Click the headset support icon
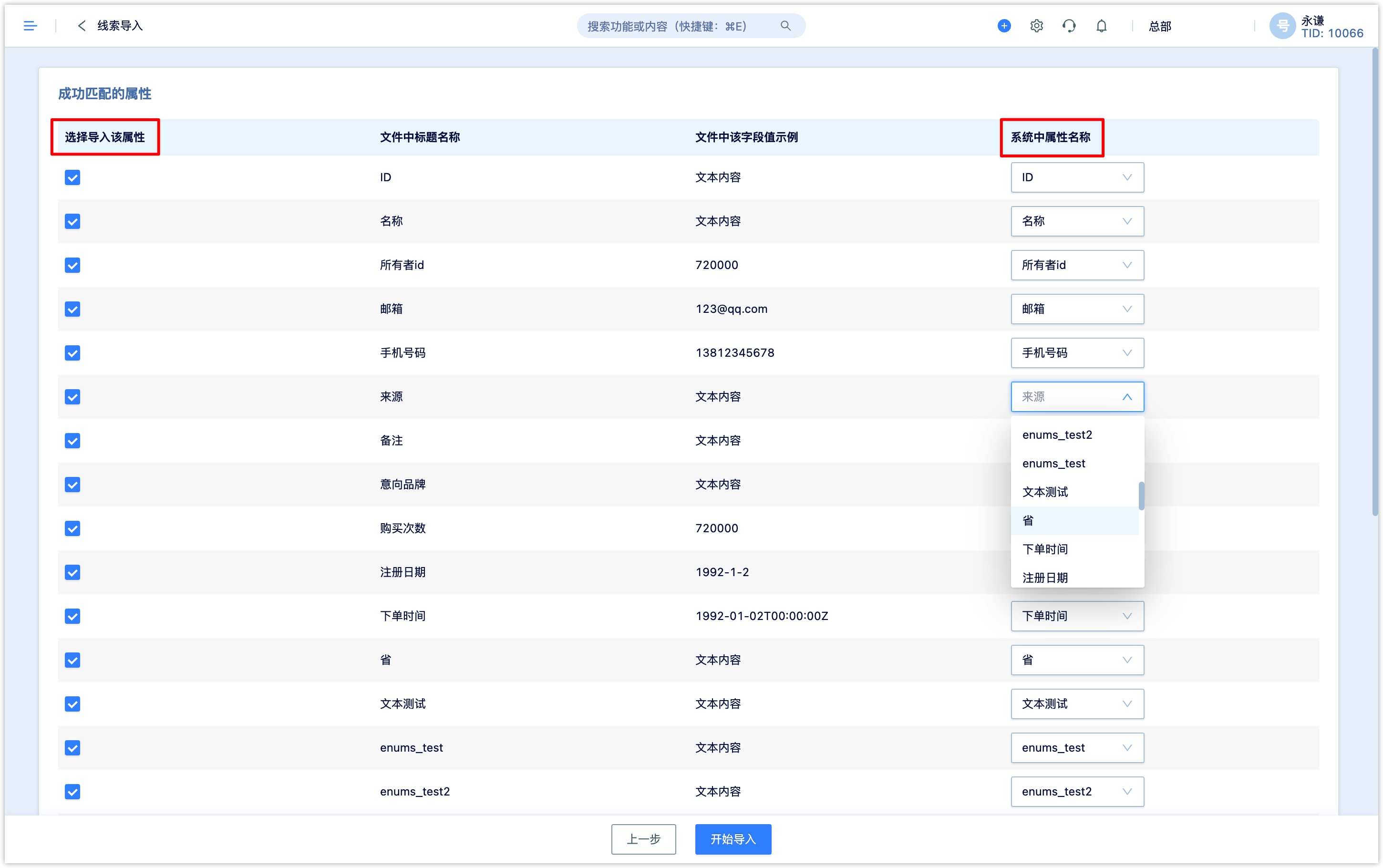Screen dimensions: 1383x868 coord(1069,26)
